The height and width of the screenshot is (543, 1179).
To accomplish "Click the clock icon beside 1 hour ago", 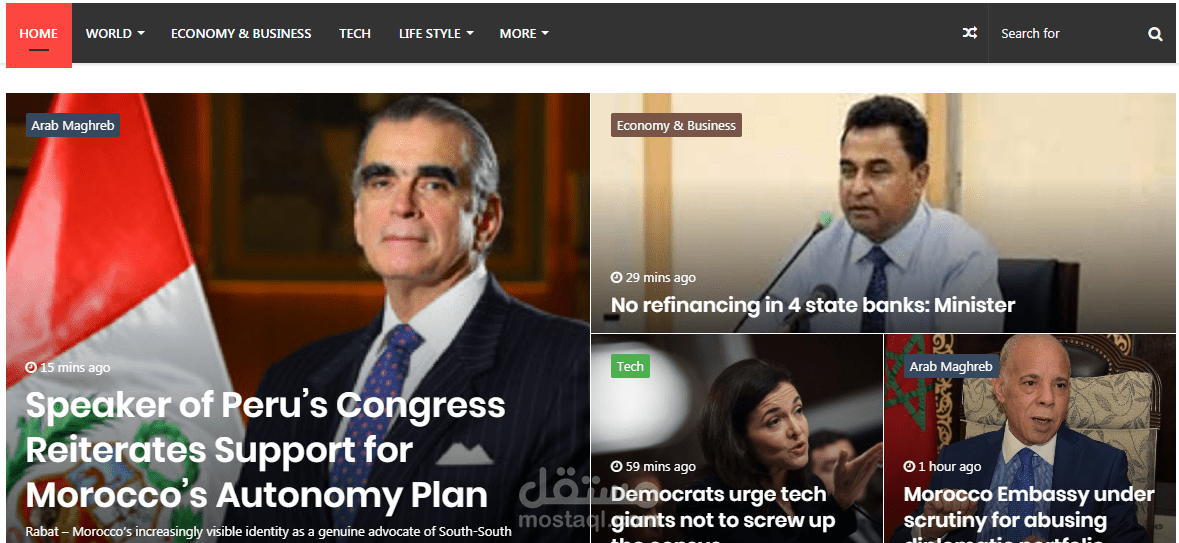I will (x=909, y=466).
